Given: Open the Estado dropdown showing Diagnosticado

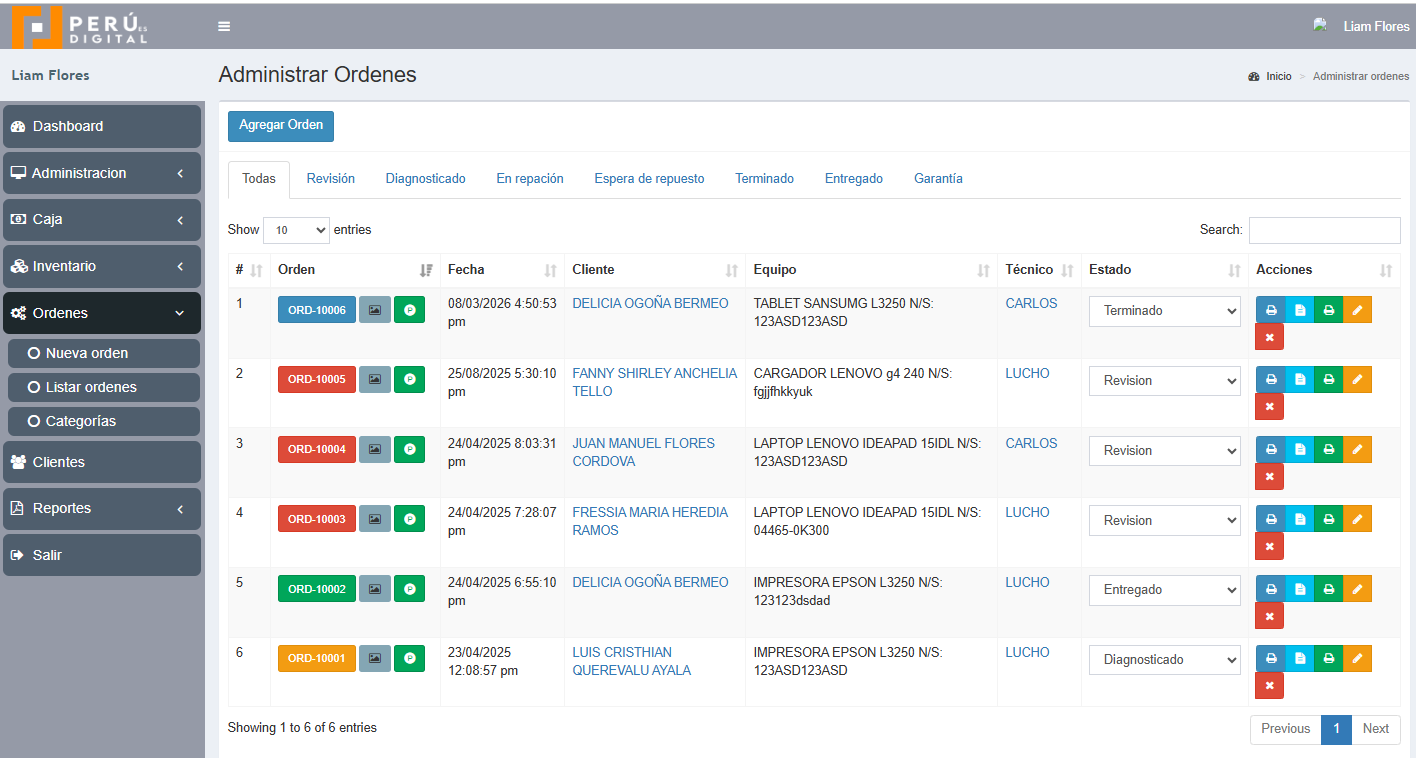Looking at the screenshot, I should coord(1164,660).
